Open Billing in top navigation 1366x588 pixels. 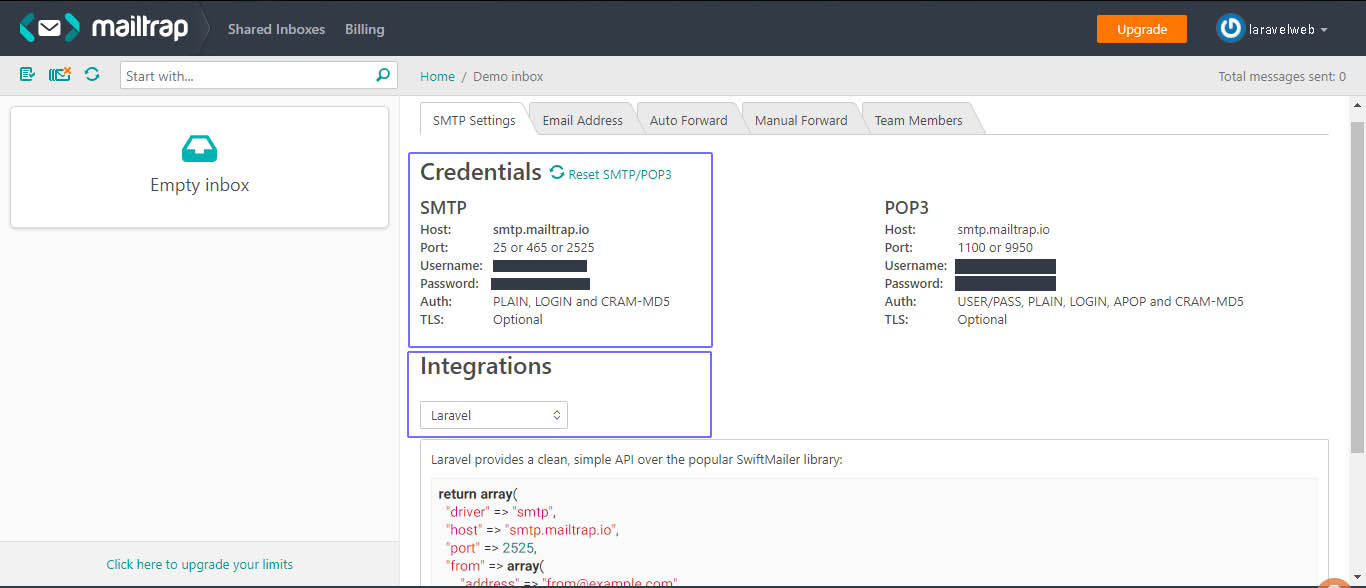pyautogui.click(x=364, y=29)
